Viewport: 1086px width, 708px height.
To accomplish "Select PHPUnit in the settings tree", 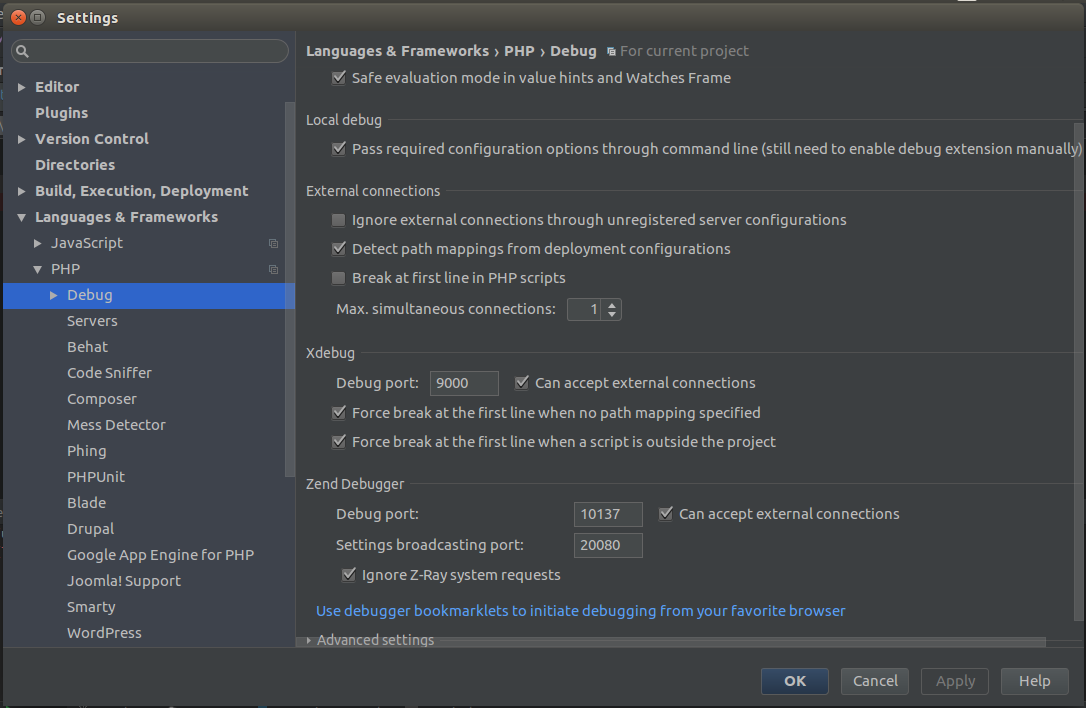I will (x=96, y=477).
